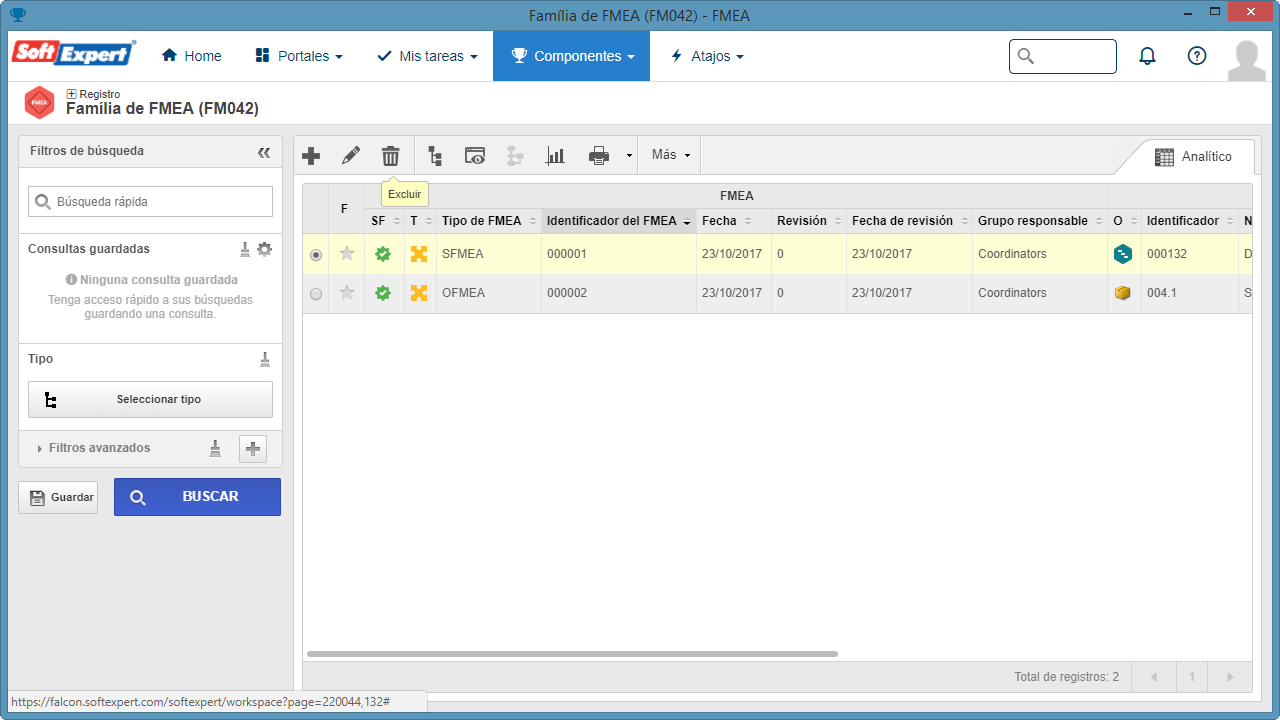Toggle favorite star on record 000002
Viewport: 1280px width, 720px height.
[x=347, y=293]
